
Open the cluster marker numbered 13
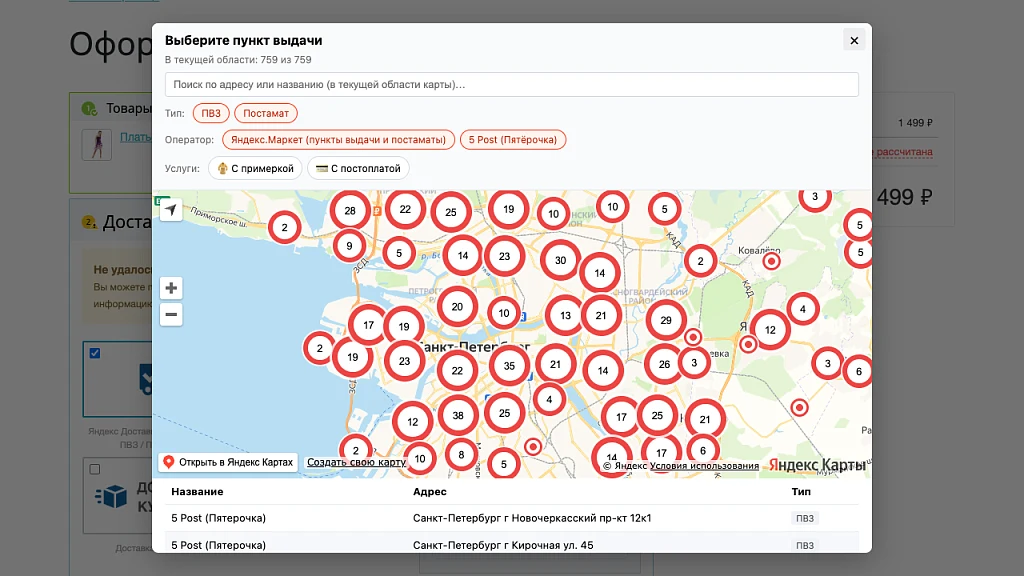point(566,315)
